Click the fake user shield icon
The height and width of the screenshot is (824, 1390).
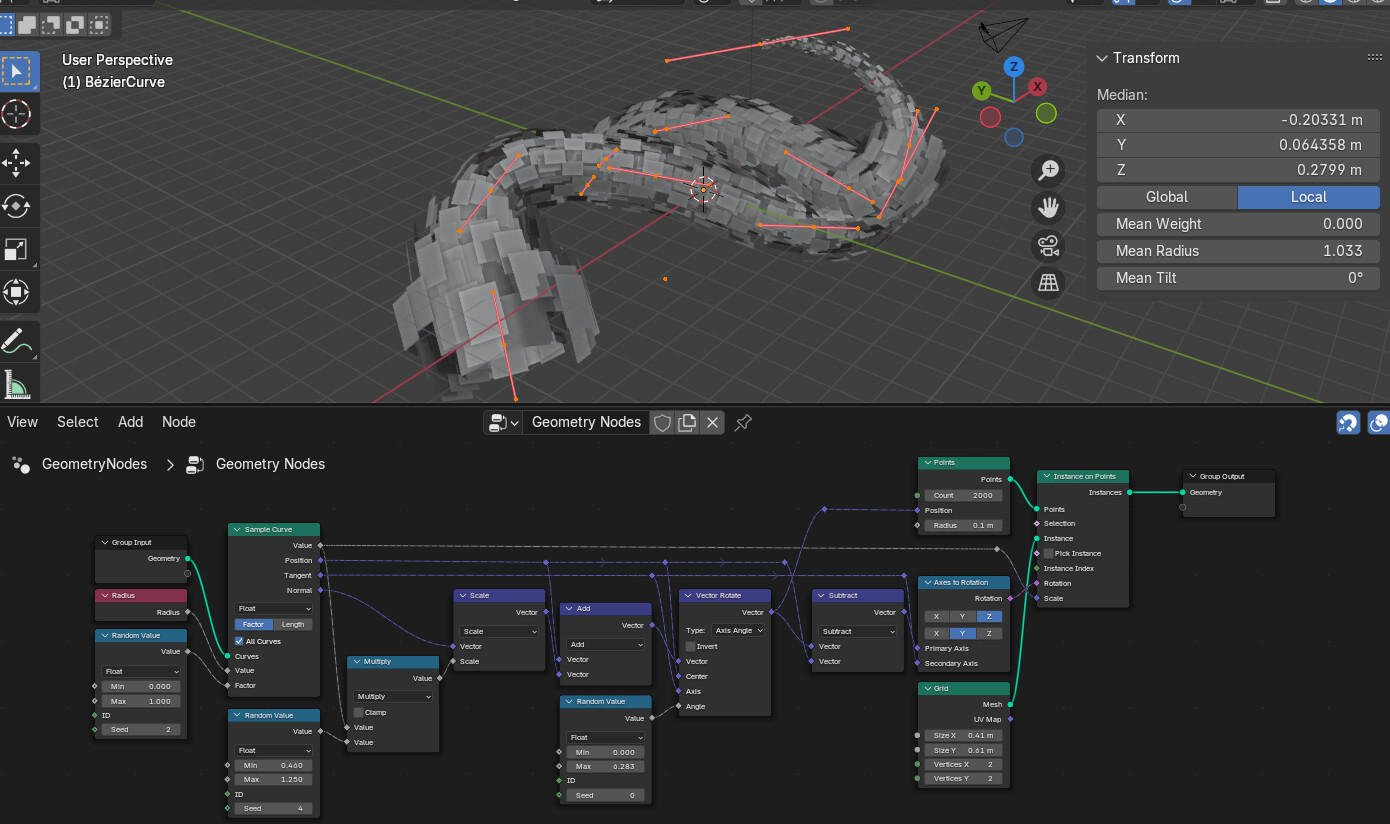[662, 423]
